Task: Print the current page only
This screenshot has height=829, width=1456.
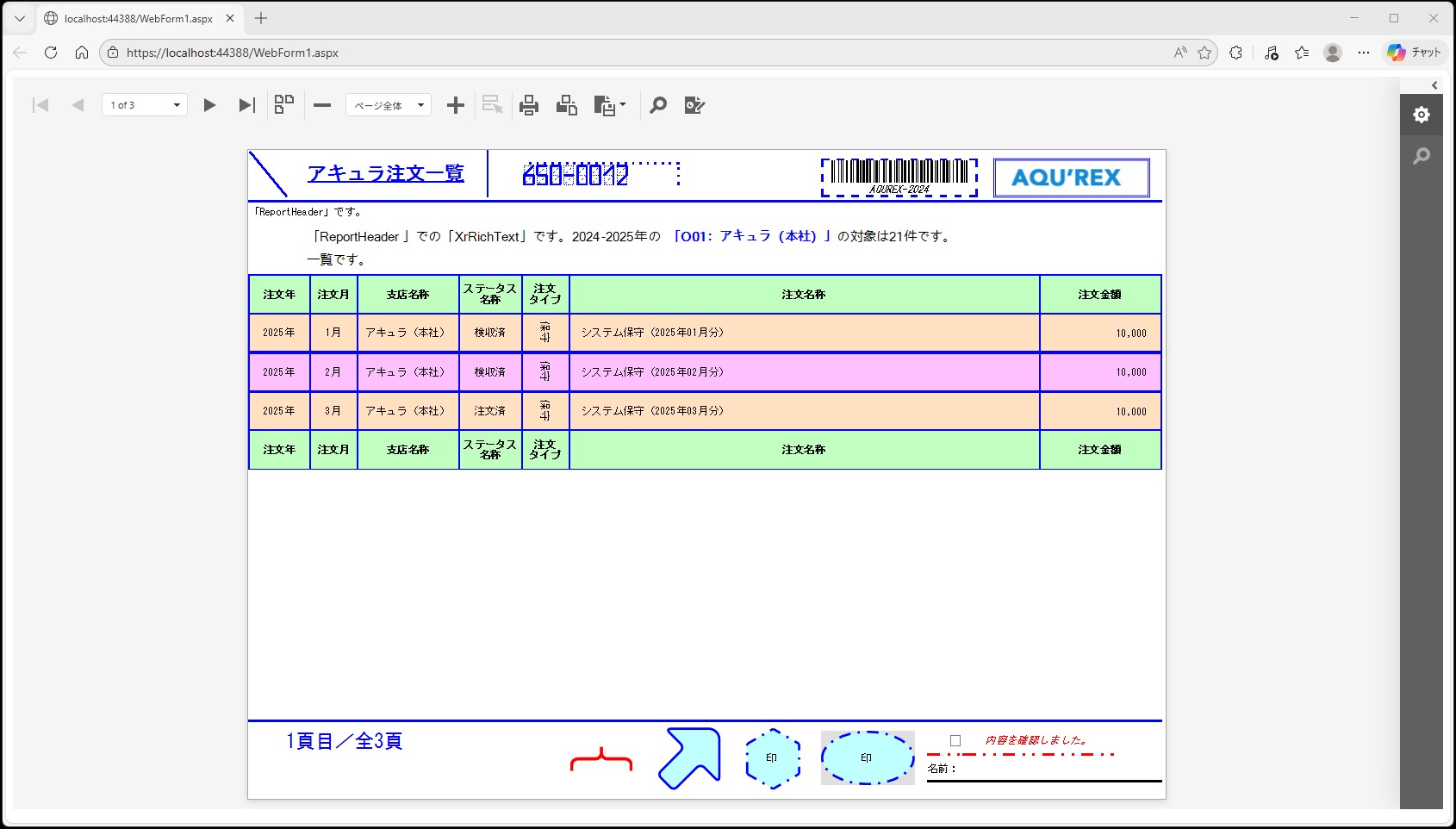Action: click(x=566, y=105)
